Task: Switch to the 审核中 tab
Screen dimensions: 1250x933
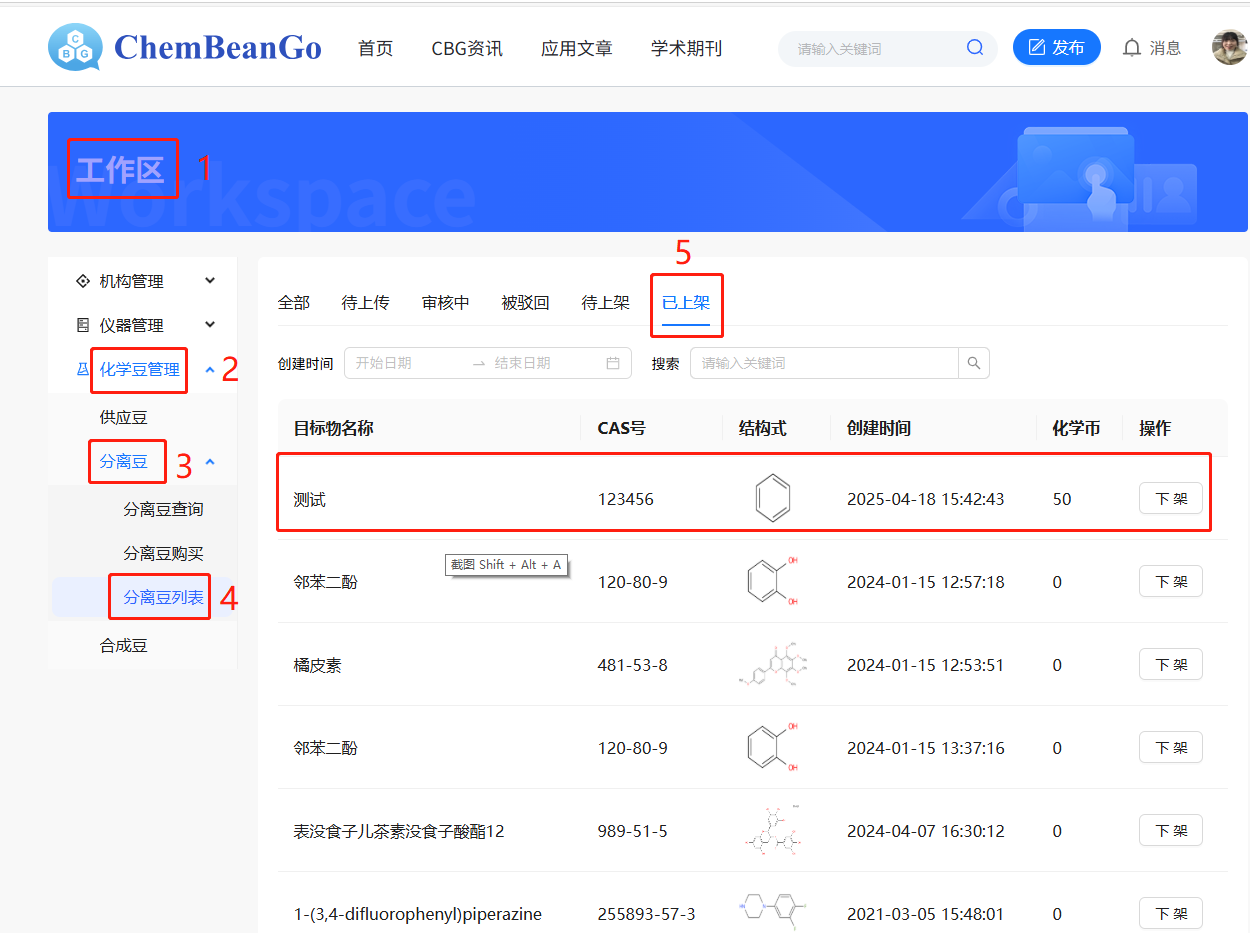Action: 445,302
